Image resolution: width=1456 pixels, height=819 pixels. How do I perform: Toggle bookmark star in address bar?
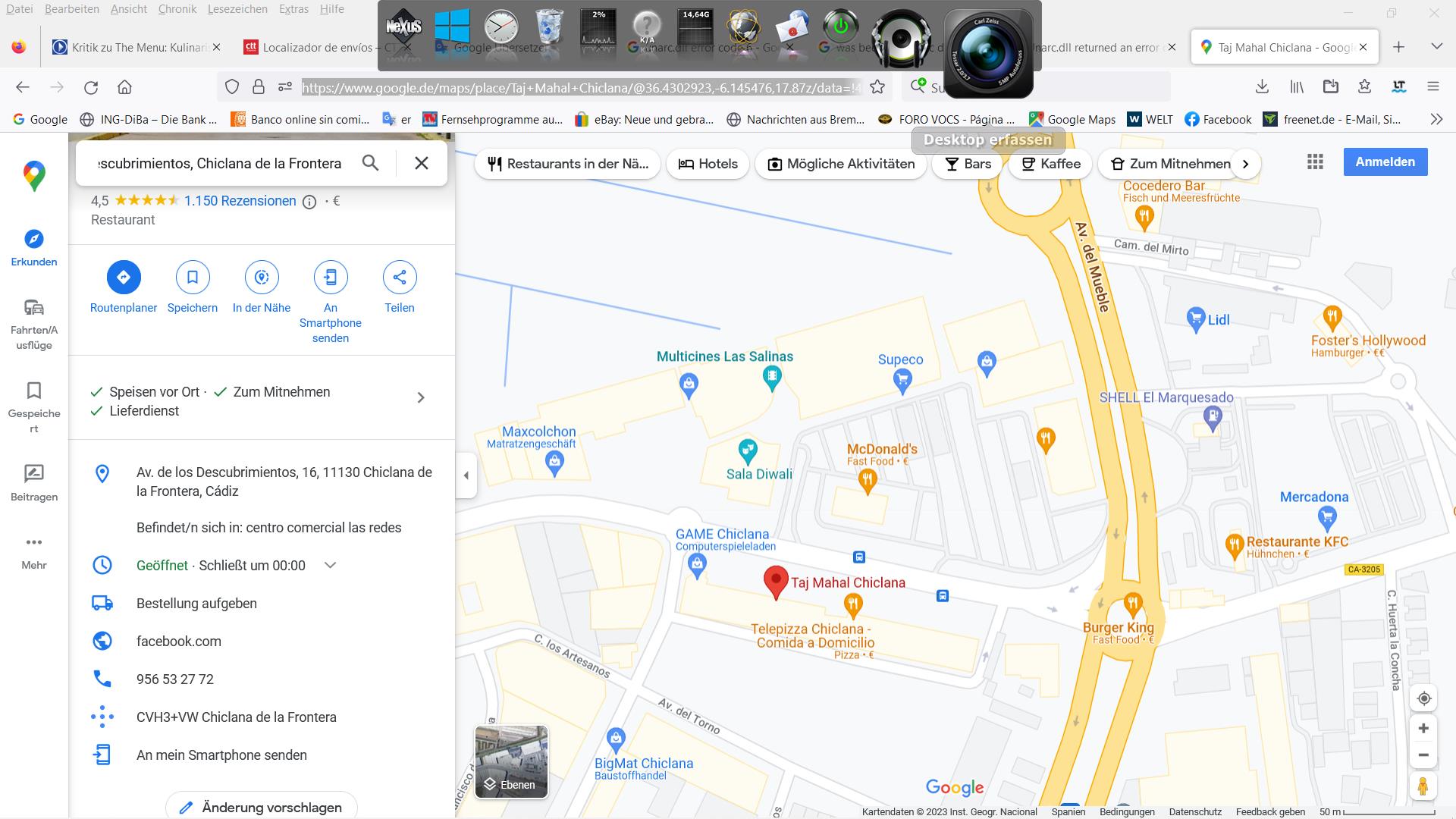(x=877, y=87)
